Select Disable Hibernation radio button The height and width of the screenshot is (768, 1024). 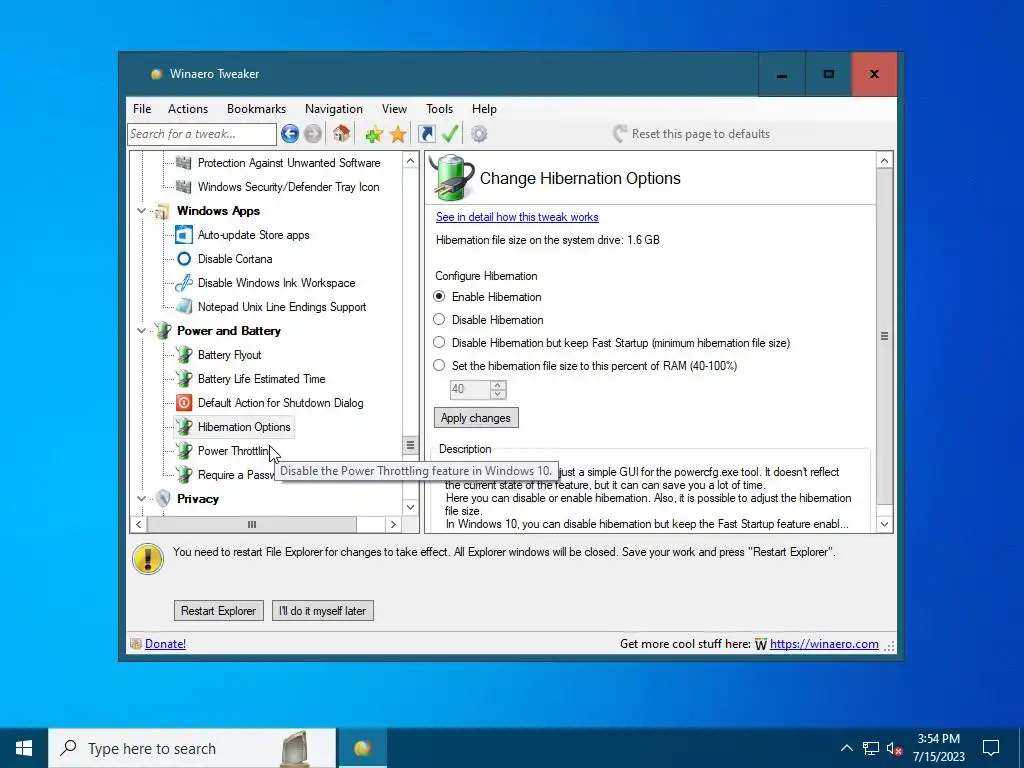[x=439, y=319]
